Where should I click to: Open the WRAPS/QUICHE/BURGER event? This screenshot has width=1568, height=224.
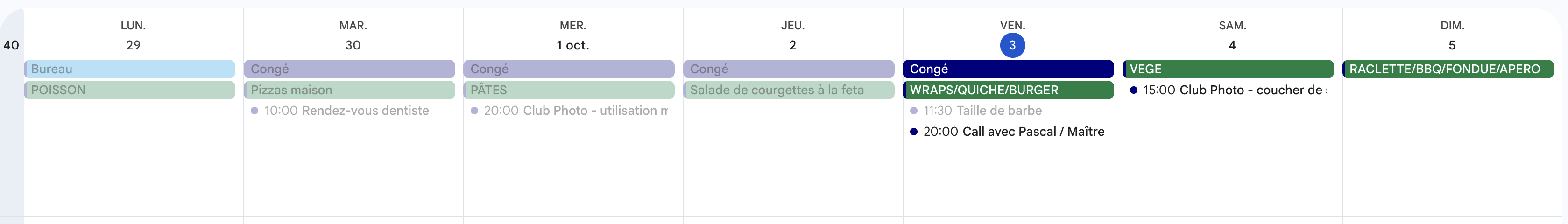(x=1008, y=90)
